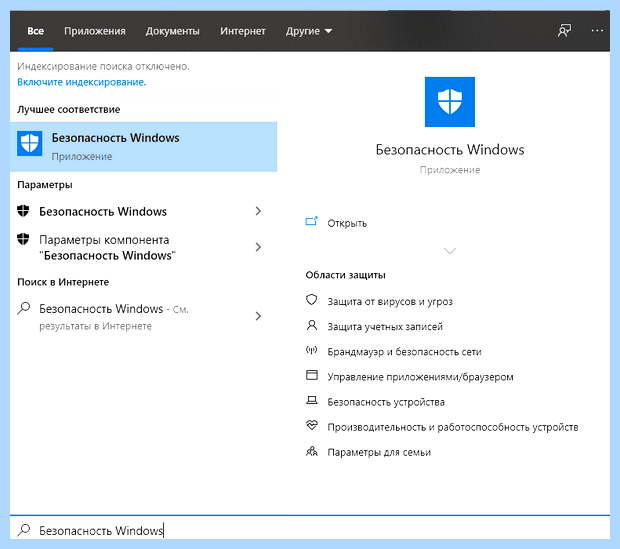This screenshot has height=549, width=620.
Task: Click the feedback person icon in the top bar
Action: tap(564, 31)
